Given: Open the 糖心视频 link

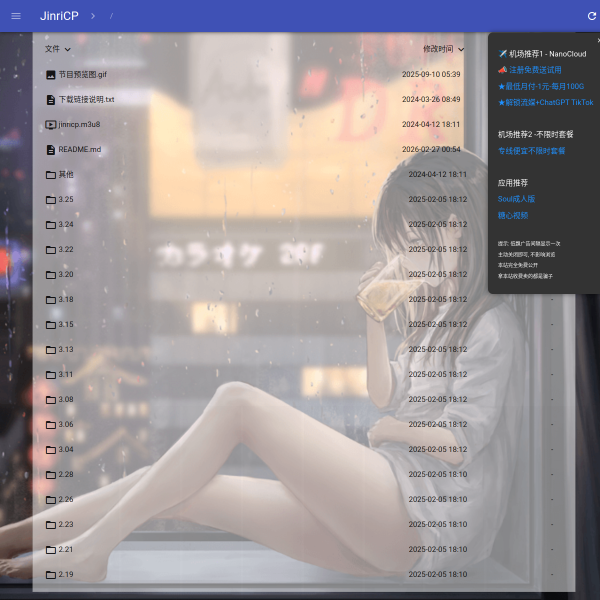Looking at the screenshot, I should click(x=513, y=215).
